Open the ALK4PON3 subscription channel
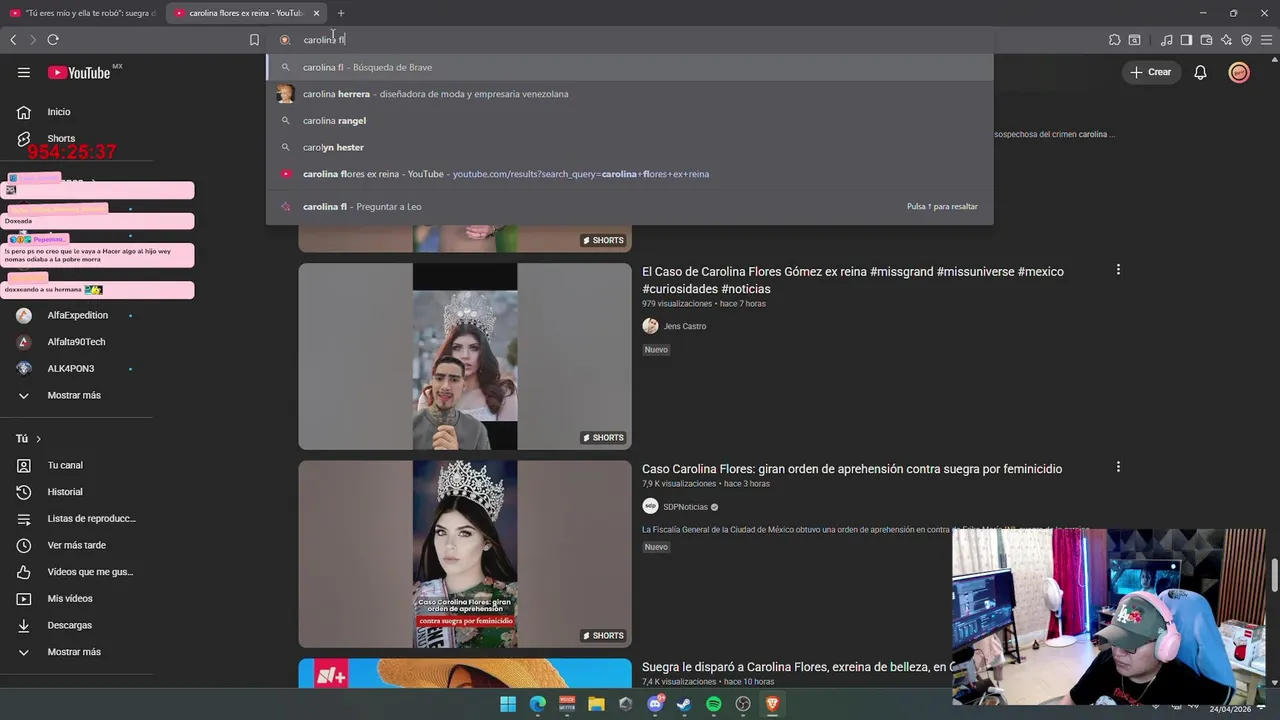Viewport: 1280px width, 720px height. 71,369
